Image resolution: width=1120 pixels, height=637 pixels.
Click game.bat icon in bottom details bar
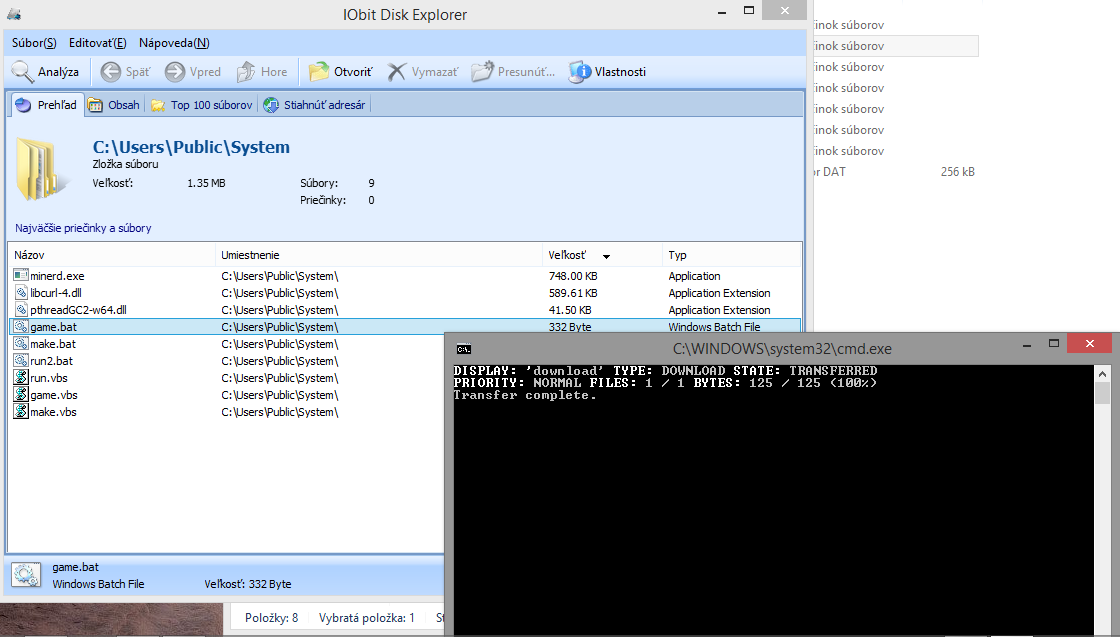26,576
